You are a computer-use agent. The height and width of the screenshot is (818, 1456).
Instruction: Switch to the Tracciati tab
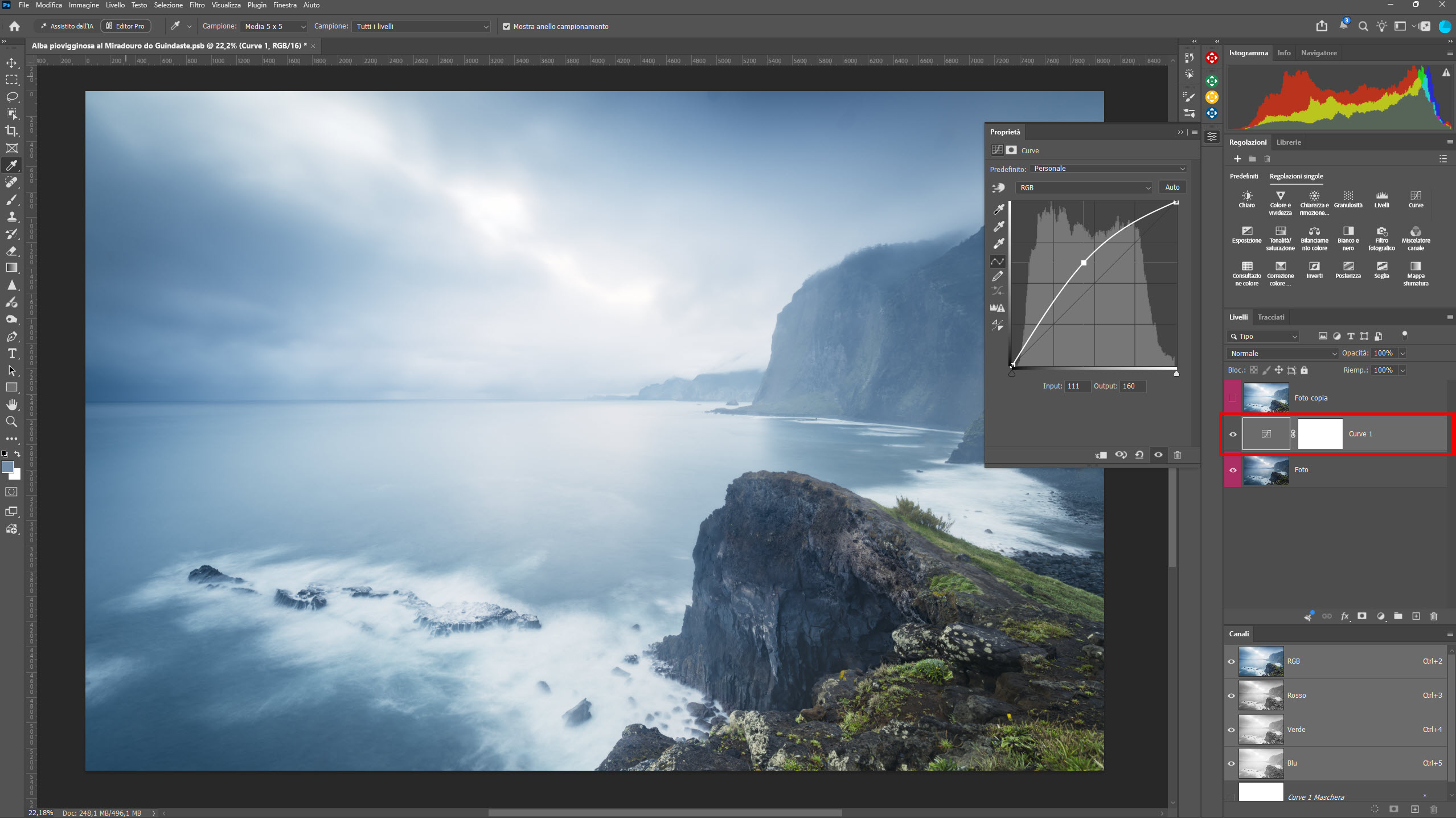pos(1271,317)
